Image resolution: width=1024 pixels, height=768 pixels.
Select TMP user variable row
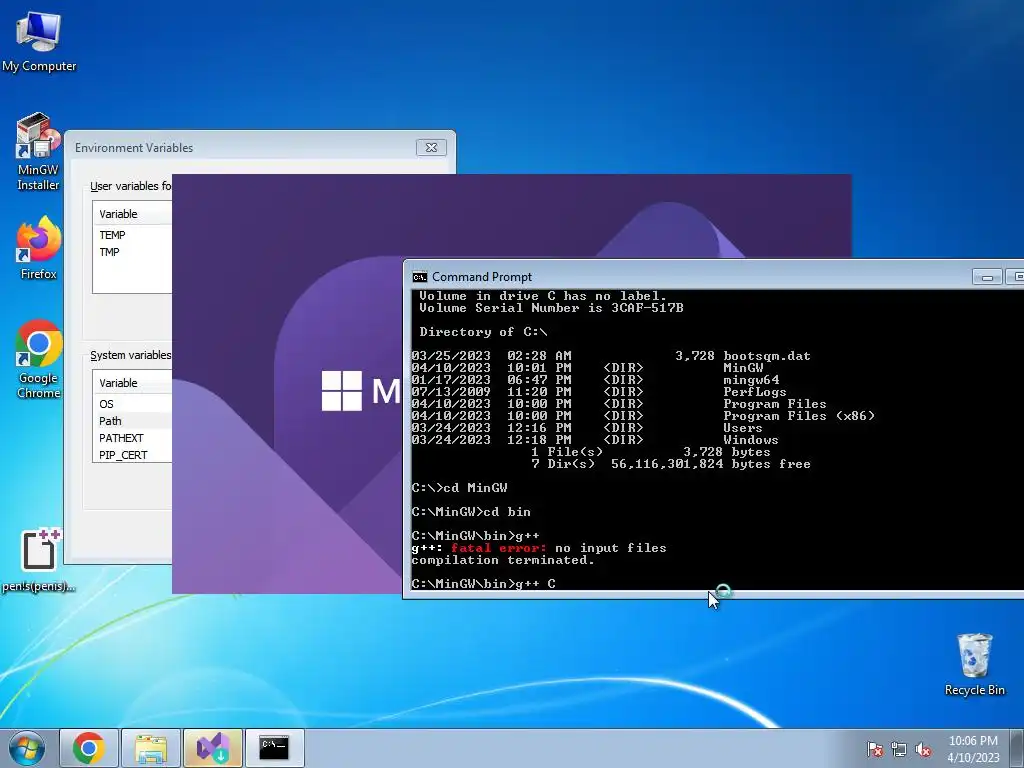133,252
